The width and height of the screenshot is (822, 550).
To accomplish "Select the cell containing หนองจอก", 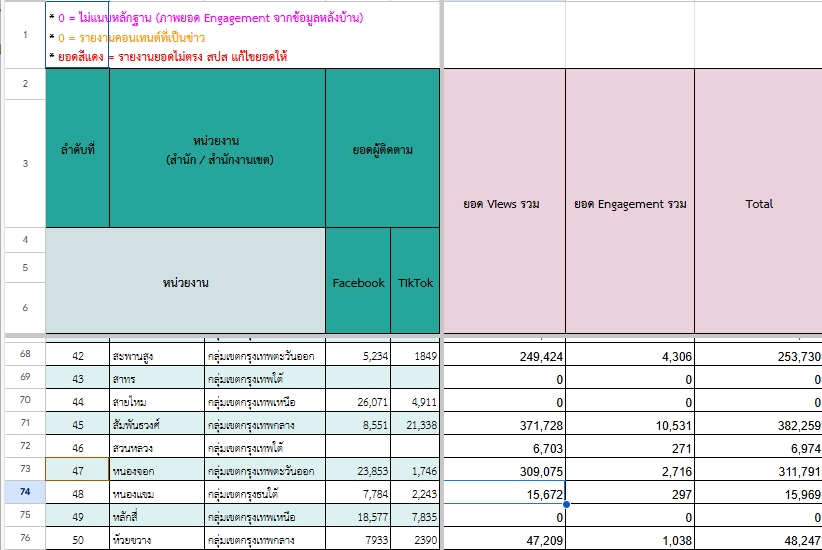I will tap(156, 470).
